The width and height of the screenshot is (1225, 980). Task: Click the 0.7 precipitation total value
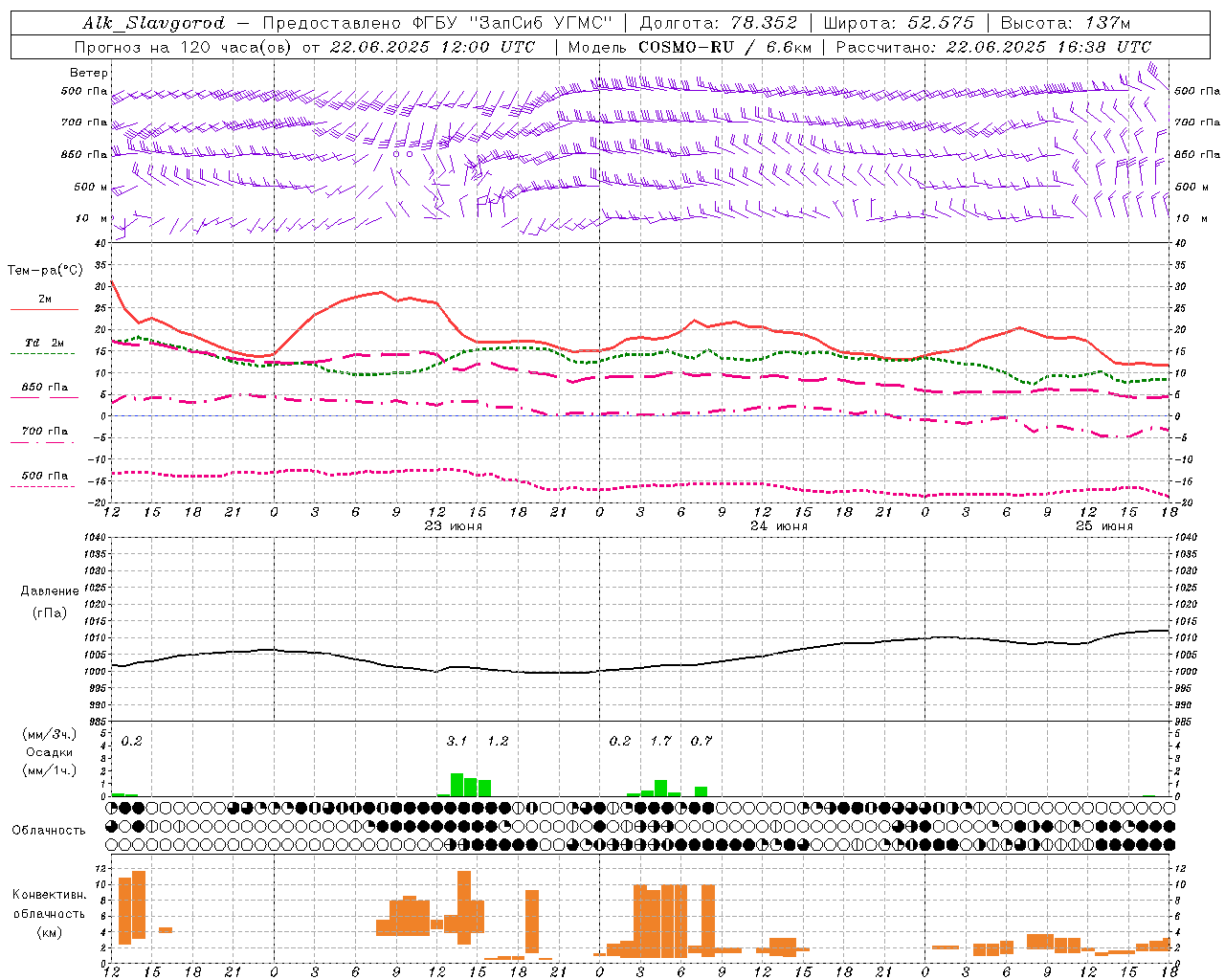click(x=702, y=741)
